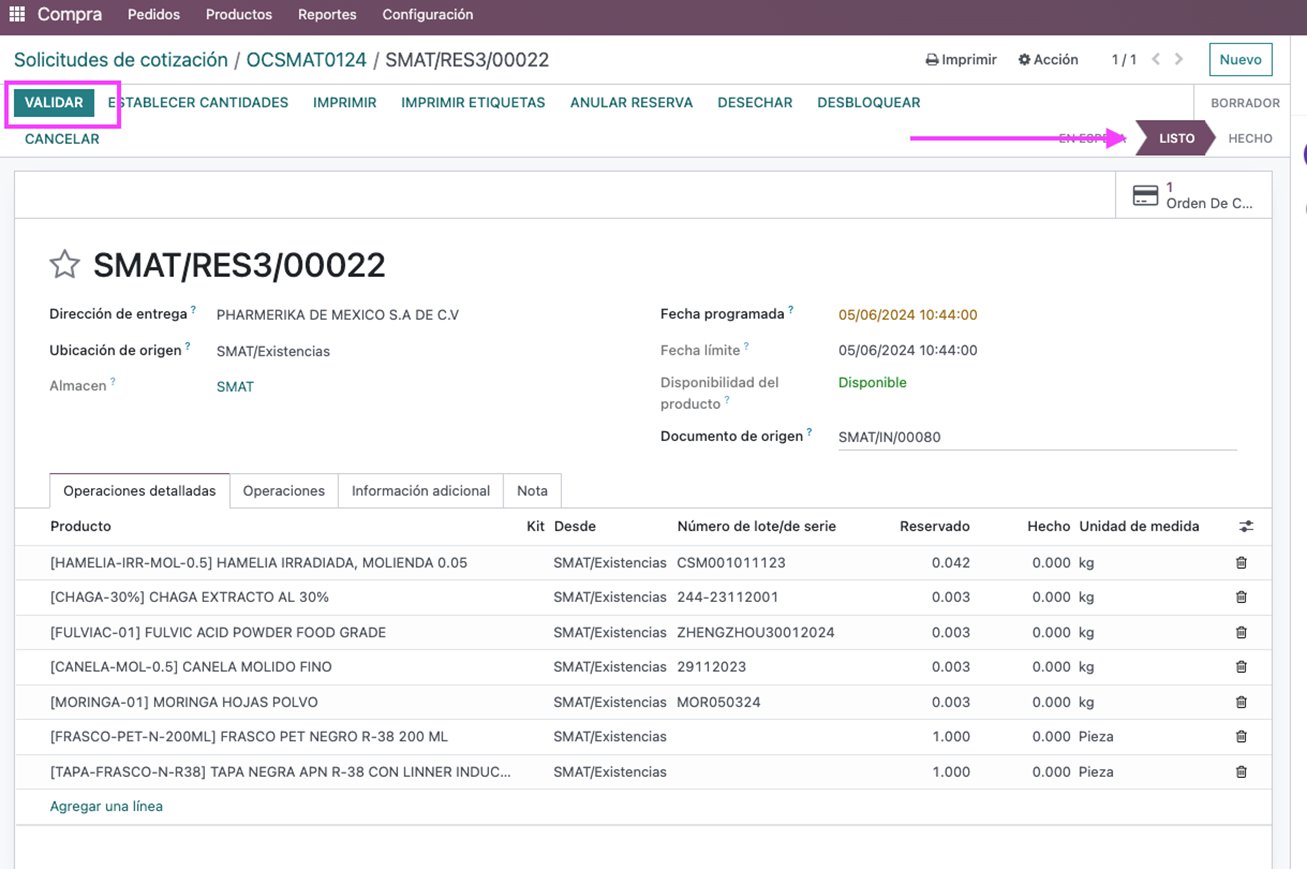Delete the MORINGA HOJAS POLVO line

pyautogui.click(x=1241, y=702)
